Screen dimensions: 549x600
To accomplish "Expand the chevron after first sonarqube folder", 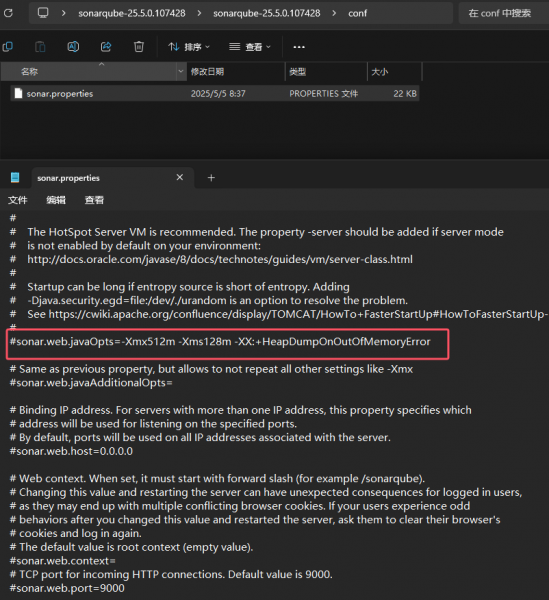I will pyautogui.click(x=199, y=13).
